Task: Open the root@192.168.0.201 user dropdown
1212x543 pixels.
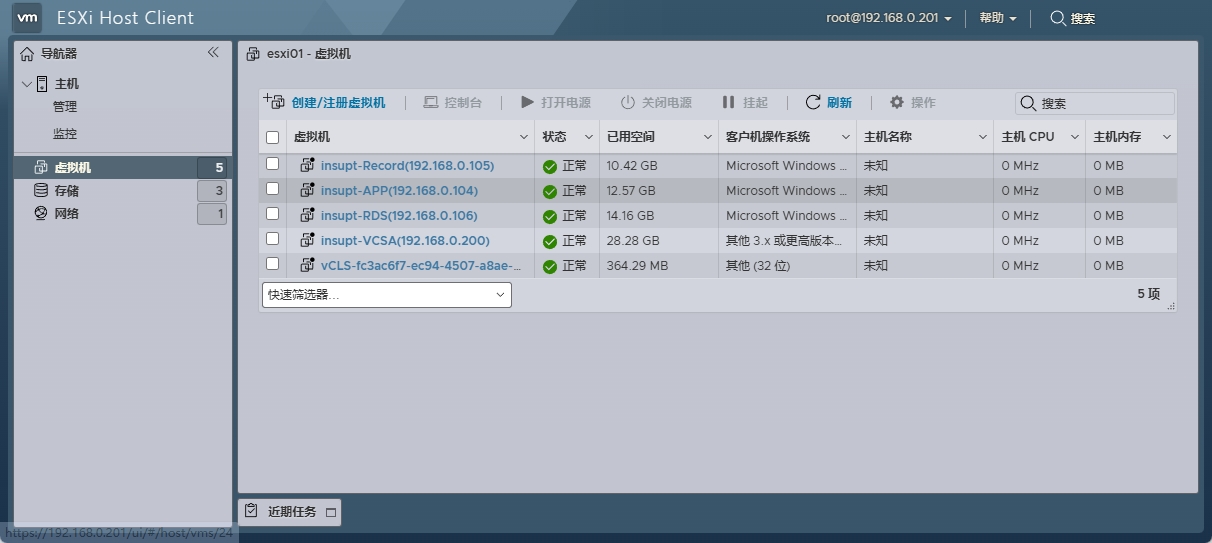Action: tap(888, 18)
